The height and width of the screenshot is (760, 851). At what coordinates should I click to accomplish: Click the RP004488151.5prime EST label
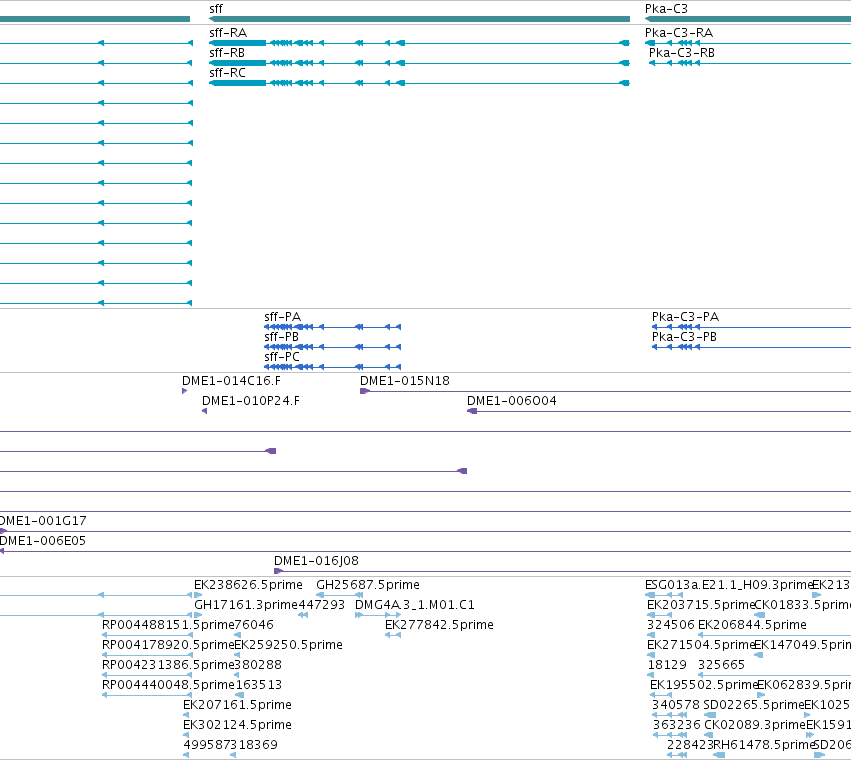168,625
